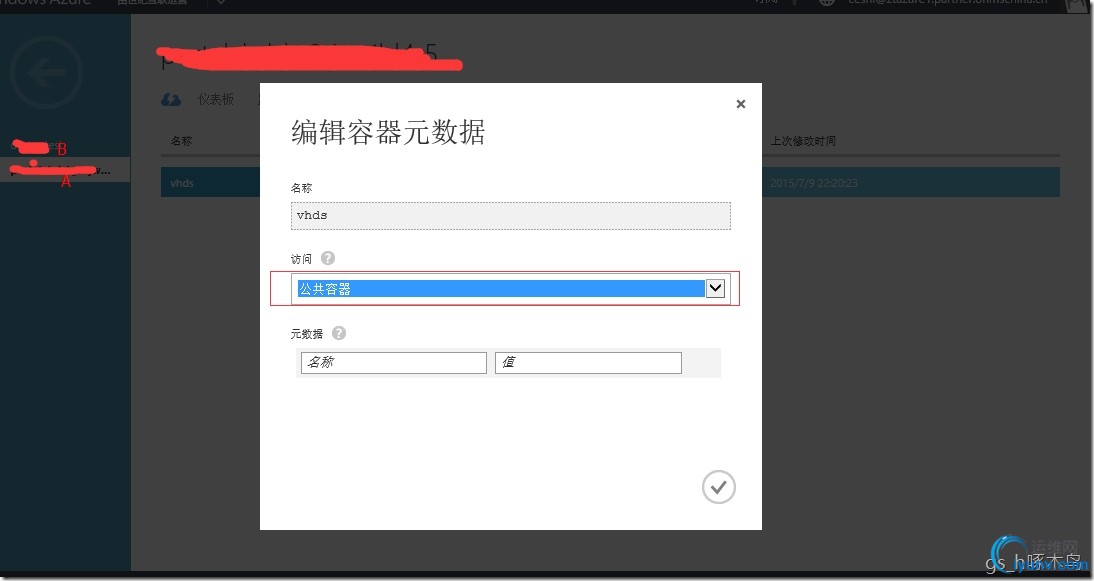This screenshot has height=581, width=1094.
Task: Select the vhds container row
Action: tap(610, 183)
